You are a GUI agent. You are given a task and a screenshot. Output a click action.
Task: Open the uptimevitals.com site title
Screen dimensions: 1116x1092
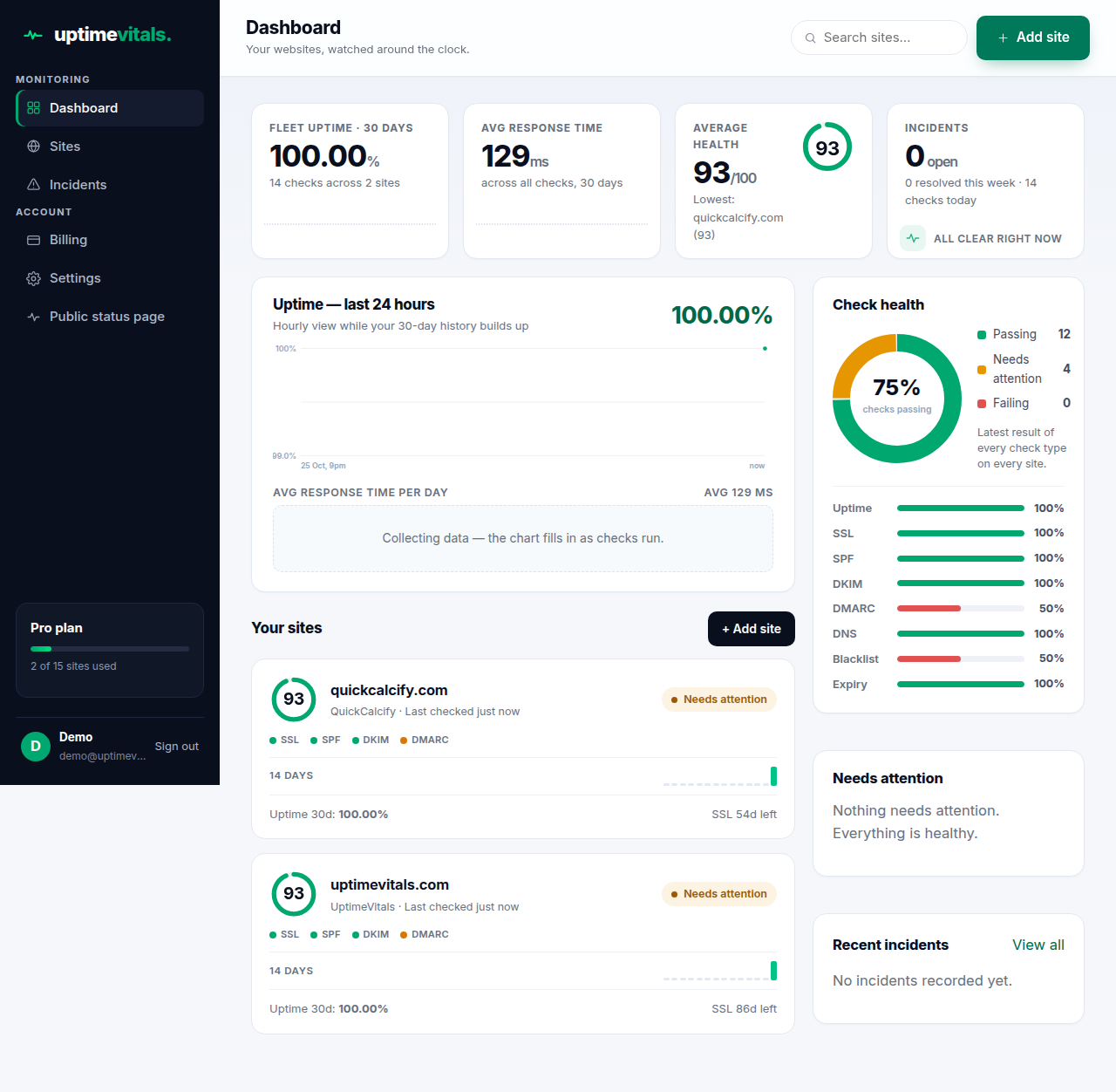(390, 884)
